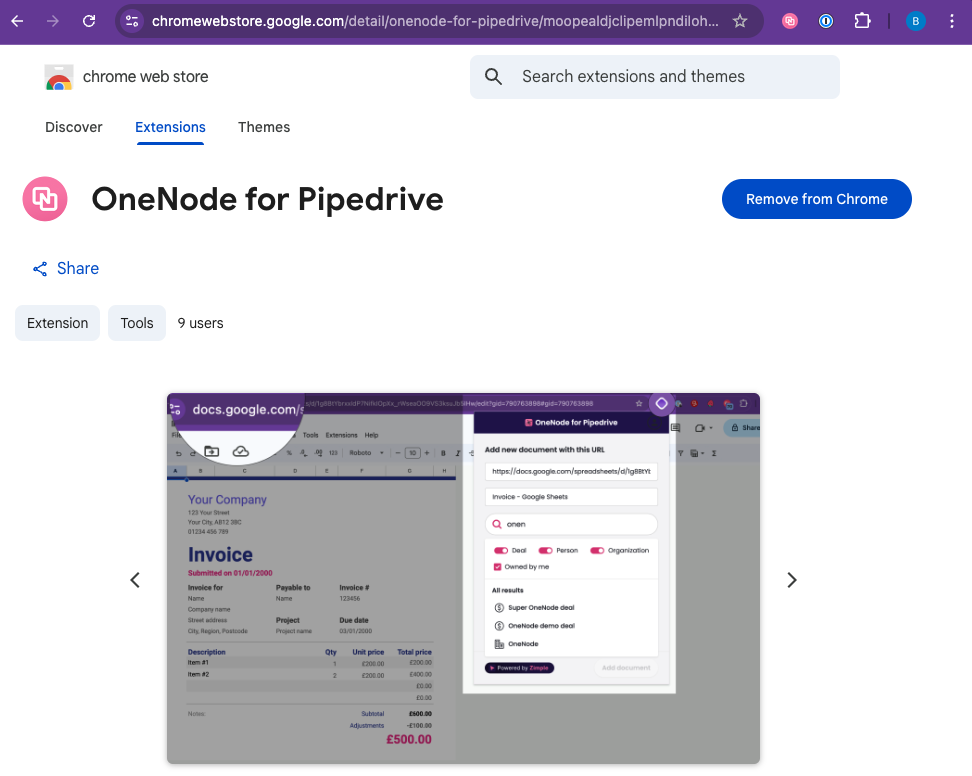Click the '9 users' text
Image resolution: width=972 pixels, height=776 pixels.
(200, 323)
